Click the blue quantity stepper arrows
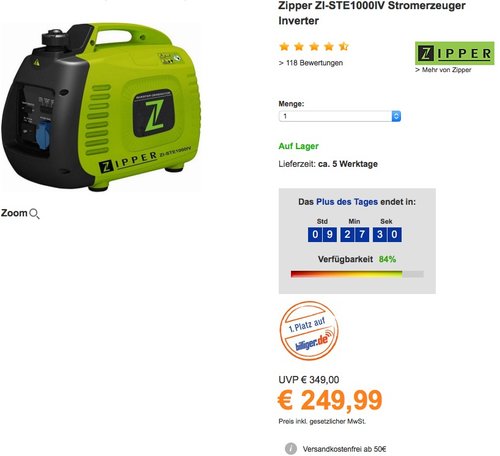 pyautogui.click(x=396, y=116)
